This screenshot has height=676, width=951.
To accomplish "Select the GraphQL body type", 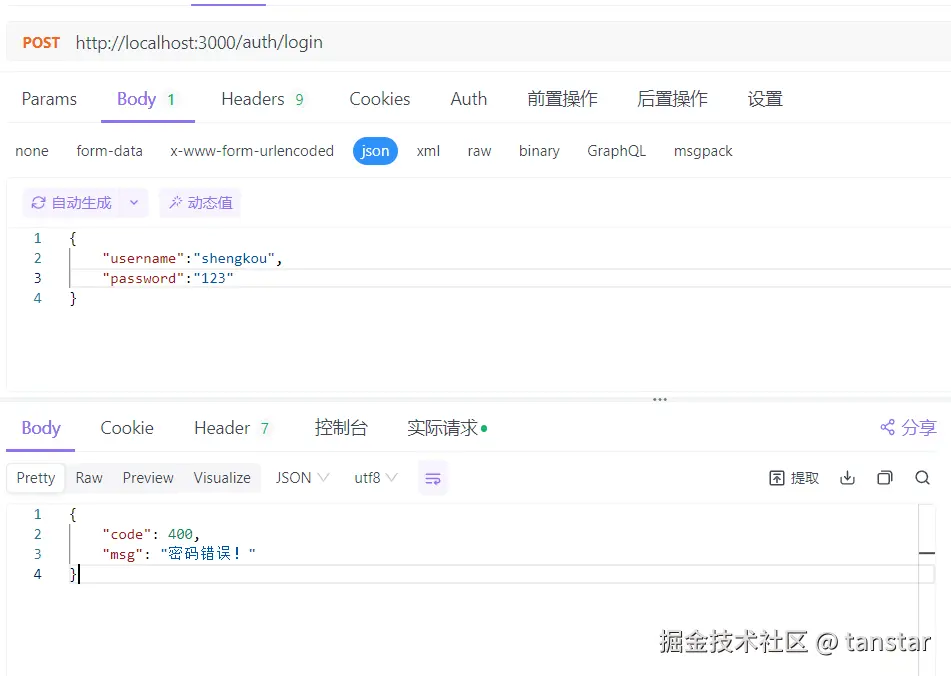I will [x=616, y=151].
